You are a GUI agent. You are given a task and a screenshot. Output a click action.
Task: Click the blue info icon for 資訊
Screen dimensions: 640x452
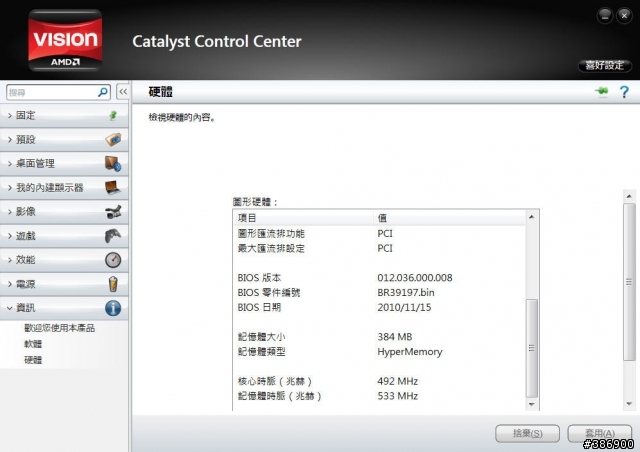click(x=113, y=308)
